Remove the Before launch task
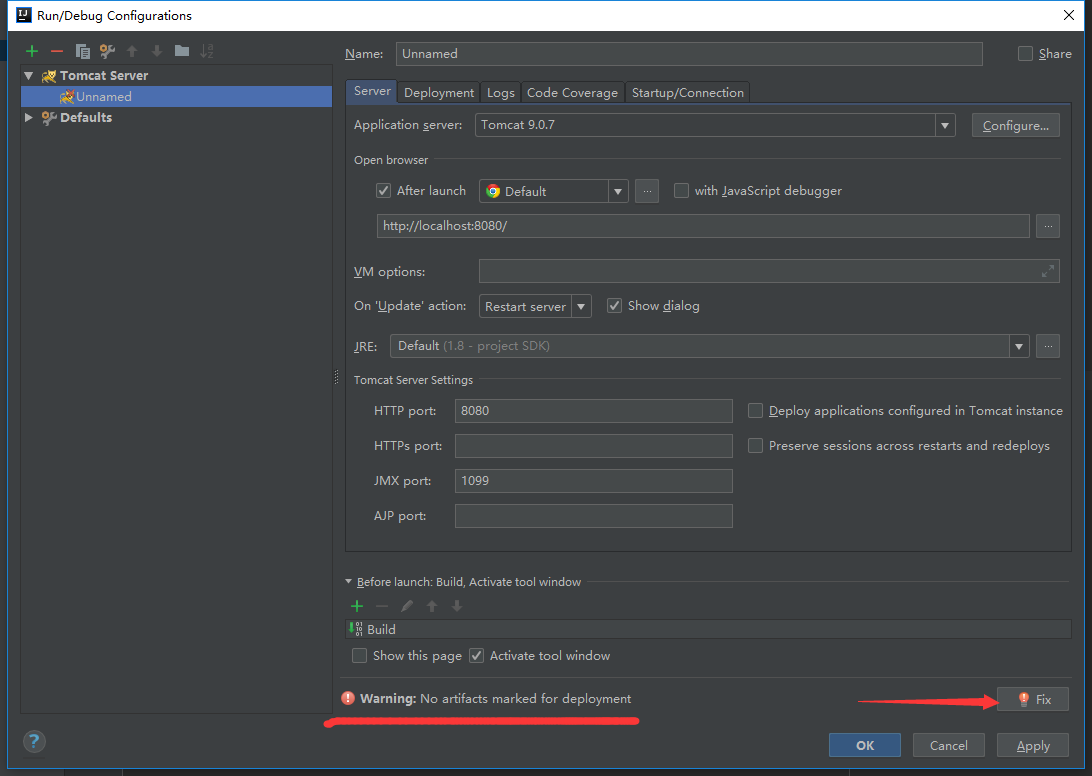1092x776 pixels. click(382, 606)
